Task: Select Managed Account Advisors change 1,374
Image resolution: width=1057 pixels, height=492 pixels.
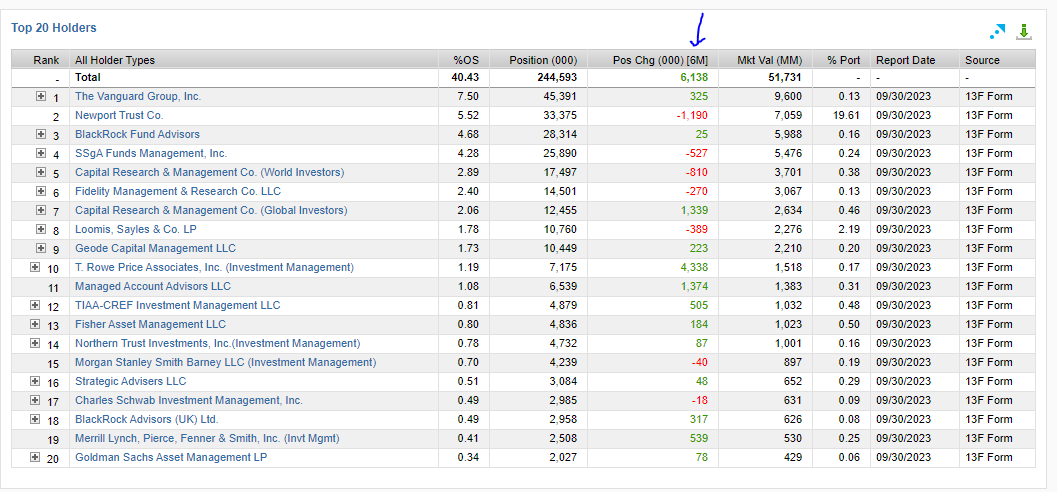Action: [x=695, y=286]
